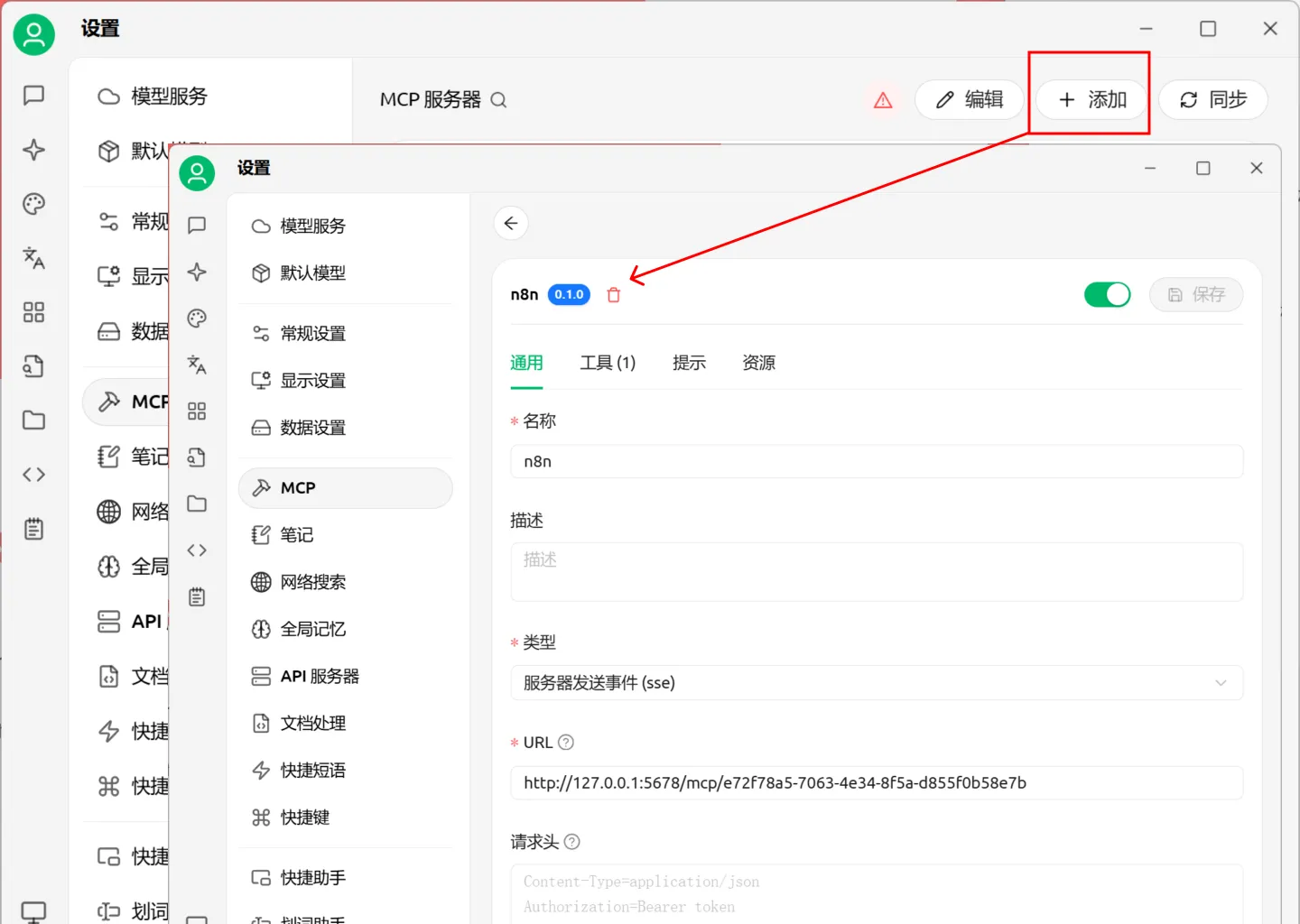This screenshot has width=1300, height=924.
Task: Click the back arrow button
Action: point(511,223)
